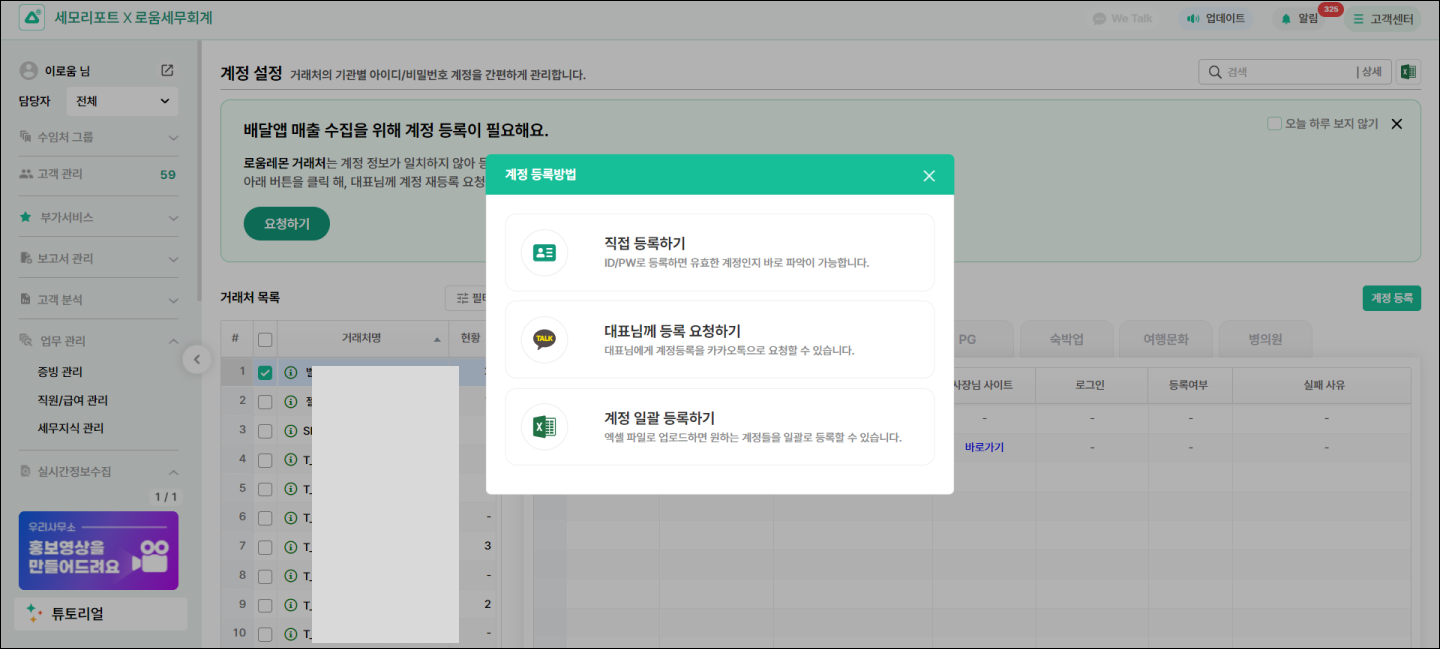The height and width of the screenshot is (649, 1440).
Task: Open the external link icon next to 이로움 님
Action: (x=167, y=71)
